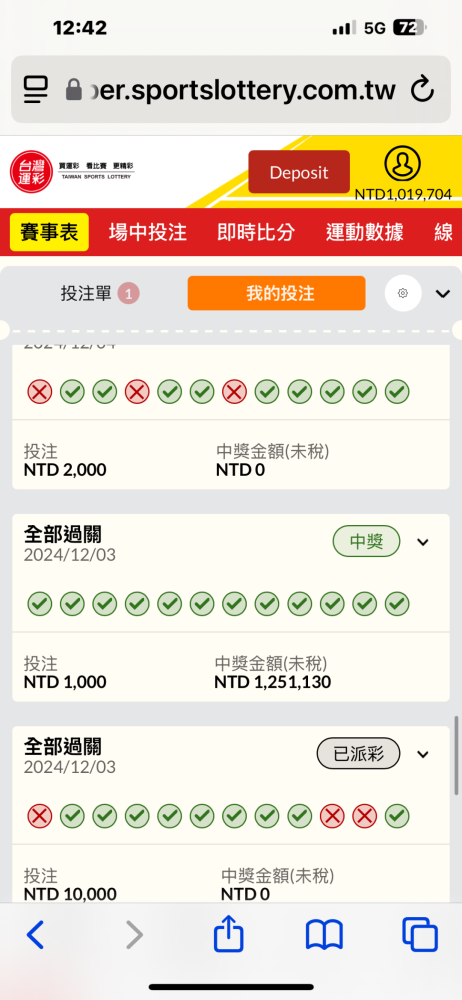Reload the page in Safari
This screenshot has width=462, height=1000.
pyautogui.click(x=422, y=89)
